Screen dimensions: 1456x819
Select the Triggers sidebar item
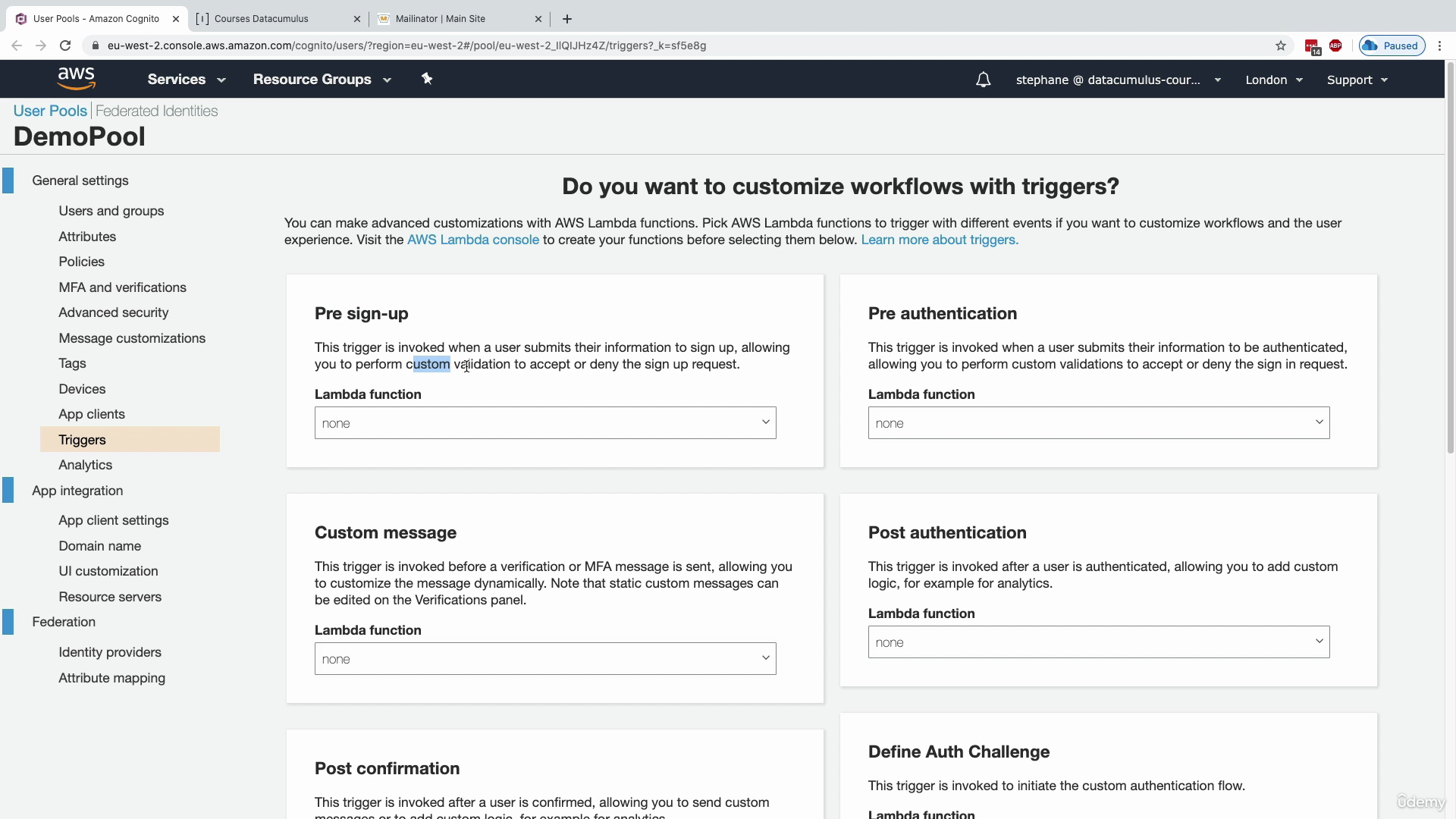(130, 440)
